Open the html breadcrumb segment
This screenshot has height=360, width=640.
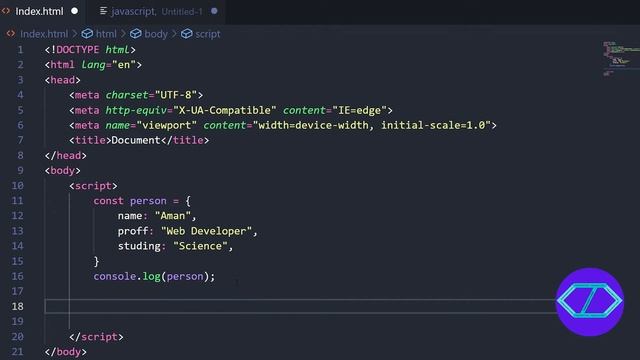point(106,34)
